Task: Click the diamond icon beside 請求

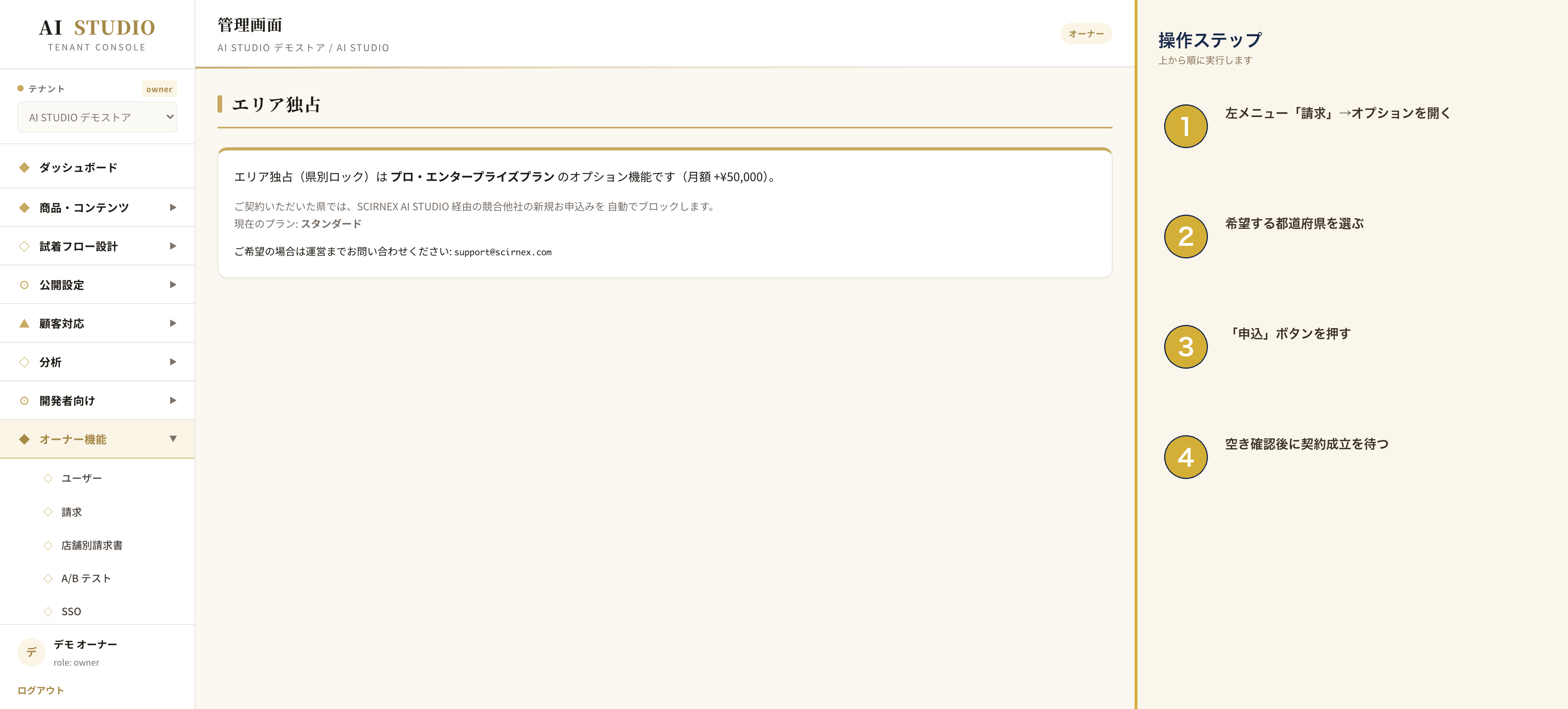Action: click(48, 512)
